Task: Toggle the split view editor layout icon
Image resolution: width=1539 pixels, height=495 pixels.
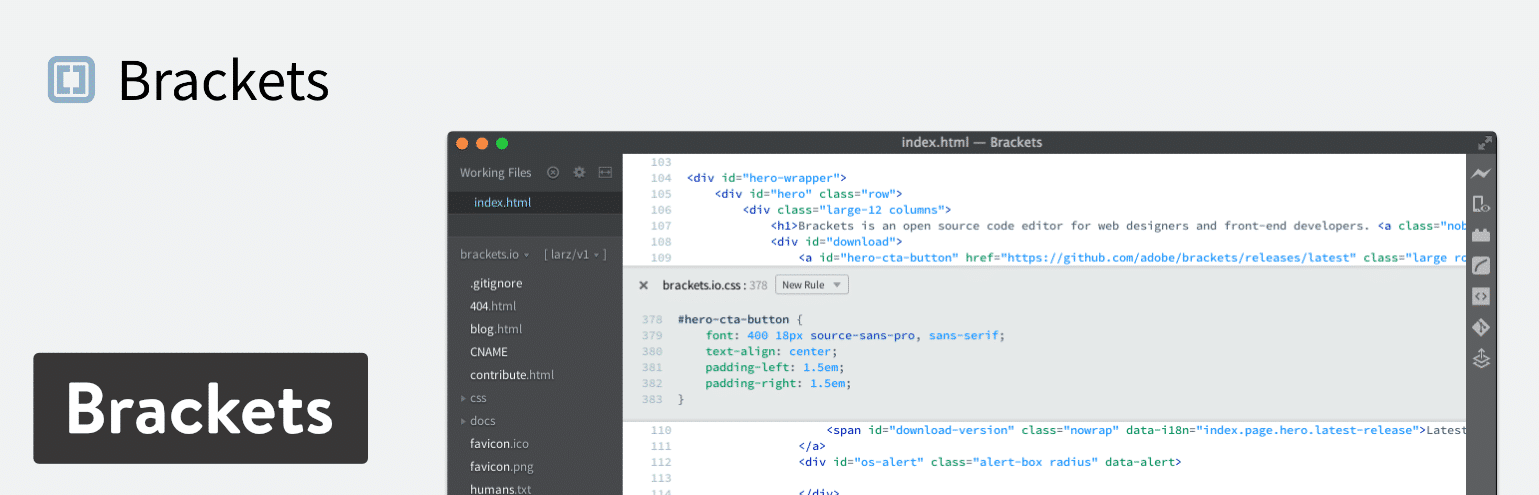Action: pos(605,172)
